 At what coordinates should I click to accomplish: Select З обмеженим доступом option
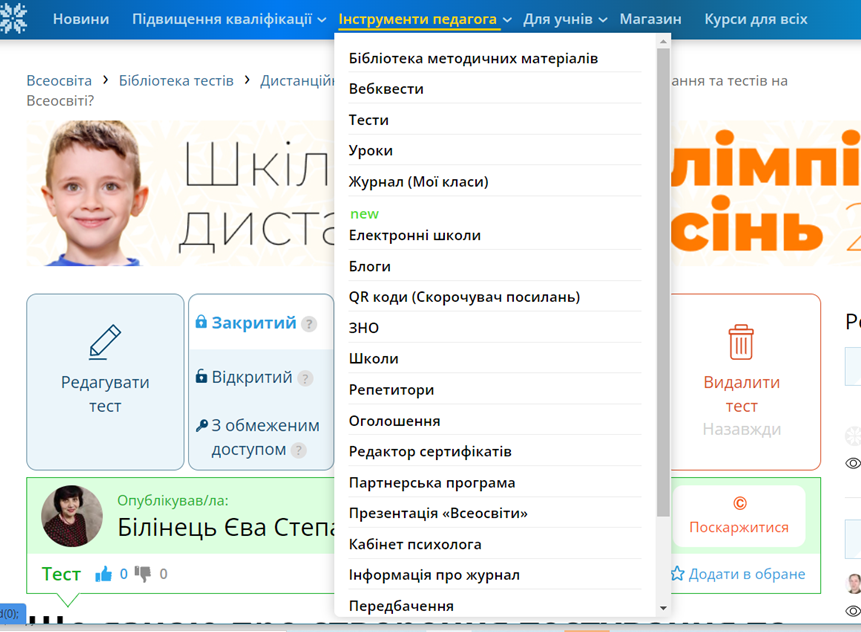pyautogui.click(x=258, y=437)
